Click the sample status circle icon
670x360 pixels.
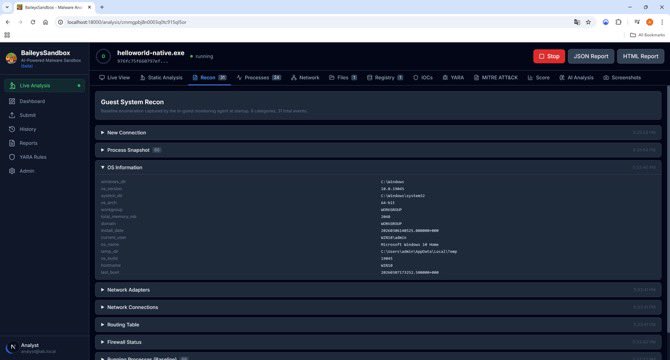click(x=103, y=56)
